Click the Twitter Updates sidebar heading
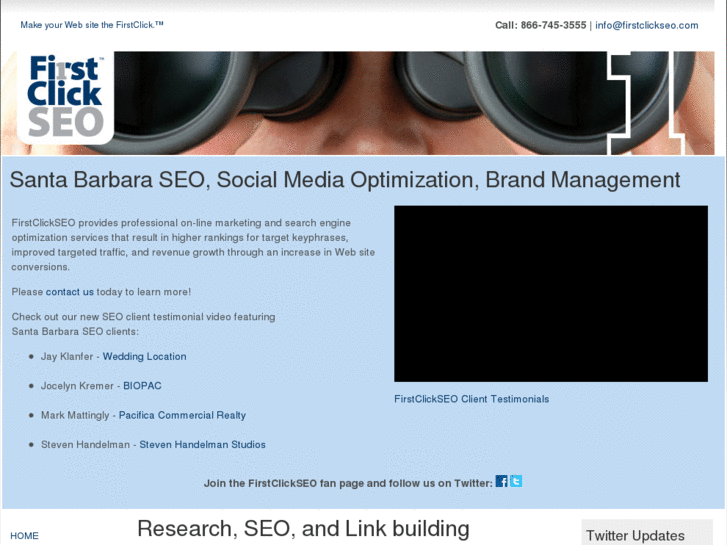727x545 pixels. point(635,536)
